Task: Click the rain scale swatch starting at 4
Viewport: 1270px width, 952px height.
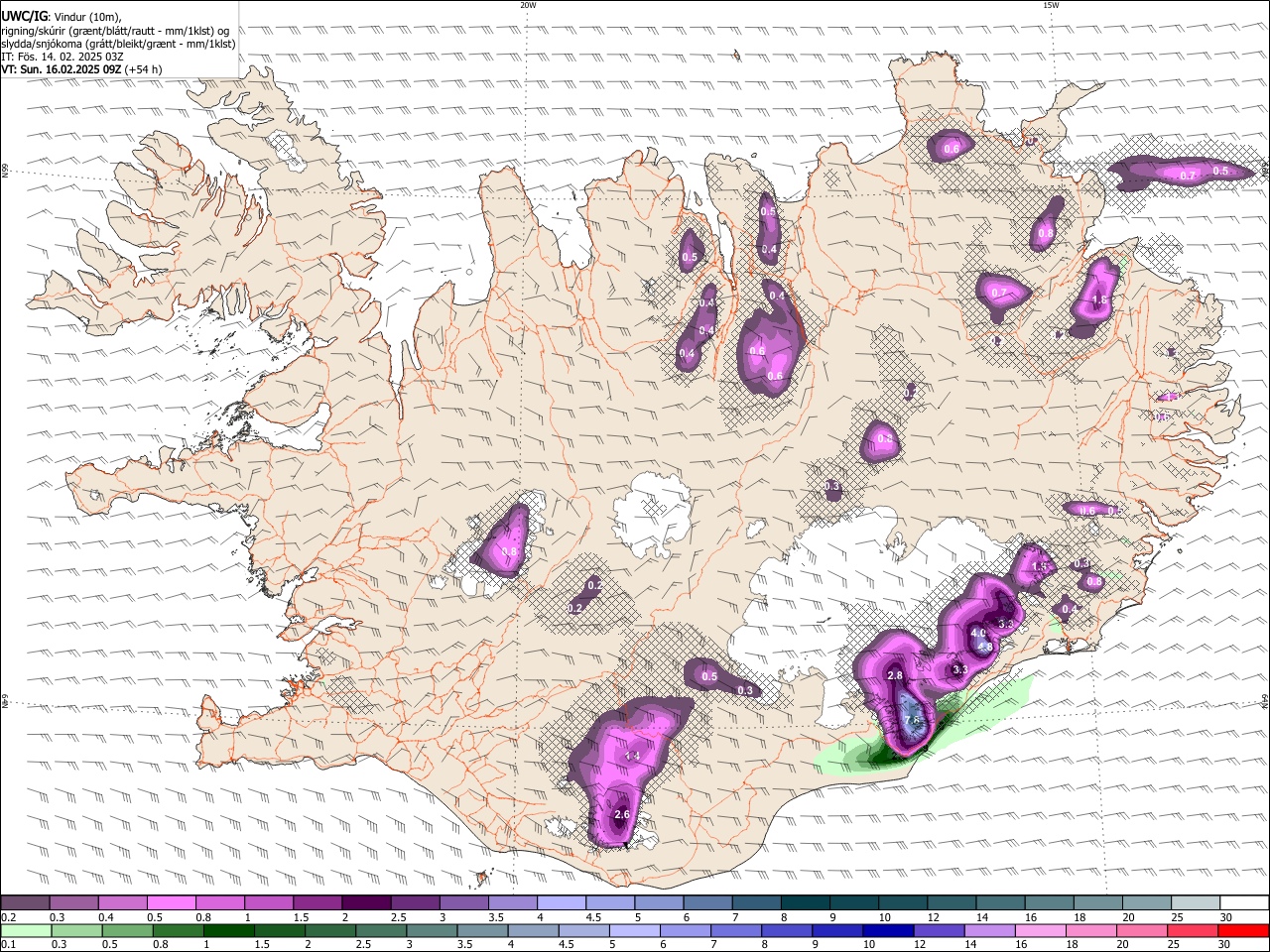Action: point(533,931)
